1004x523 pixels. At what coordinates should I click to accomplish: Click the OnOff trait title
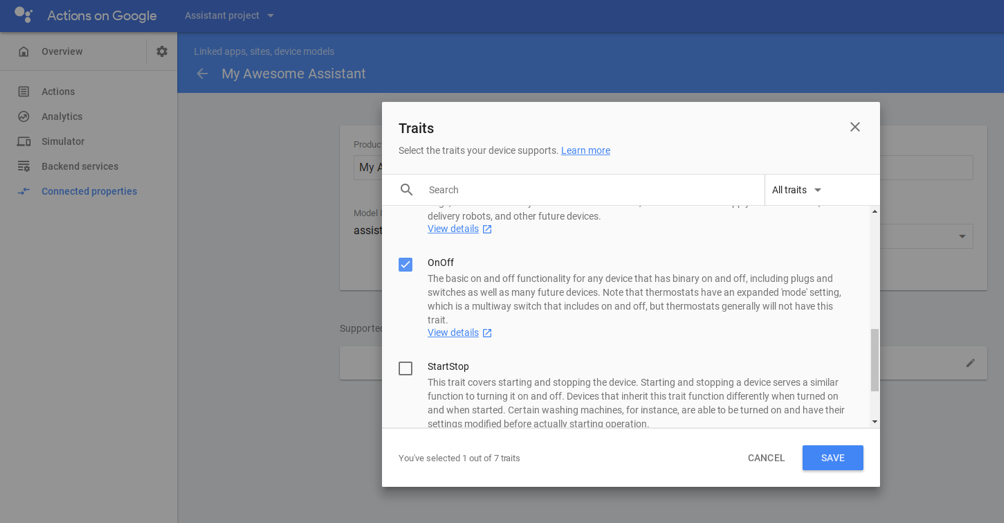[x=441, y=262]
